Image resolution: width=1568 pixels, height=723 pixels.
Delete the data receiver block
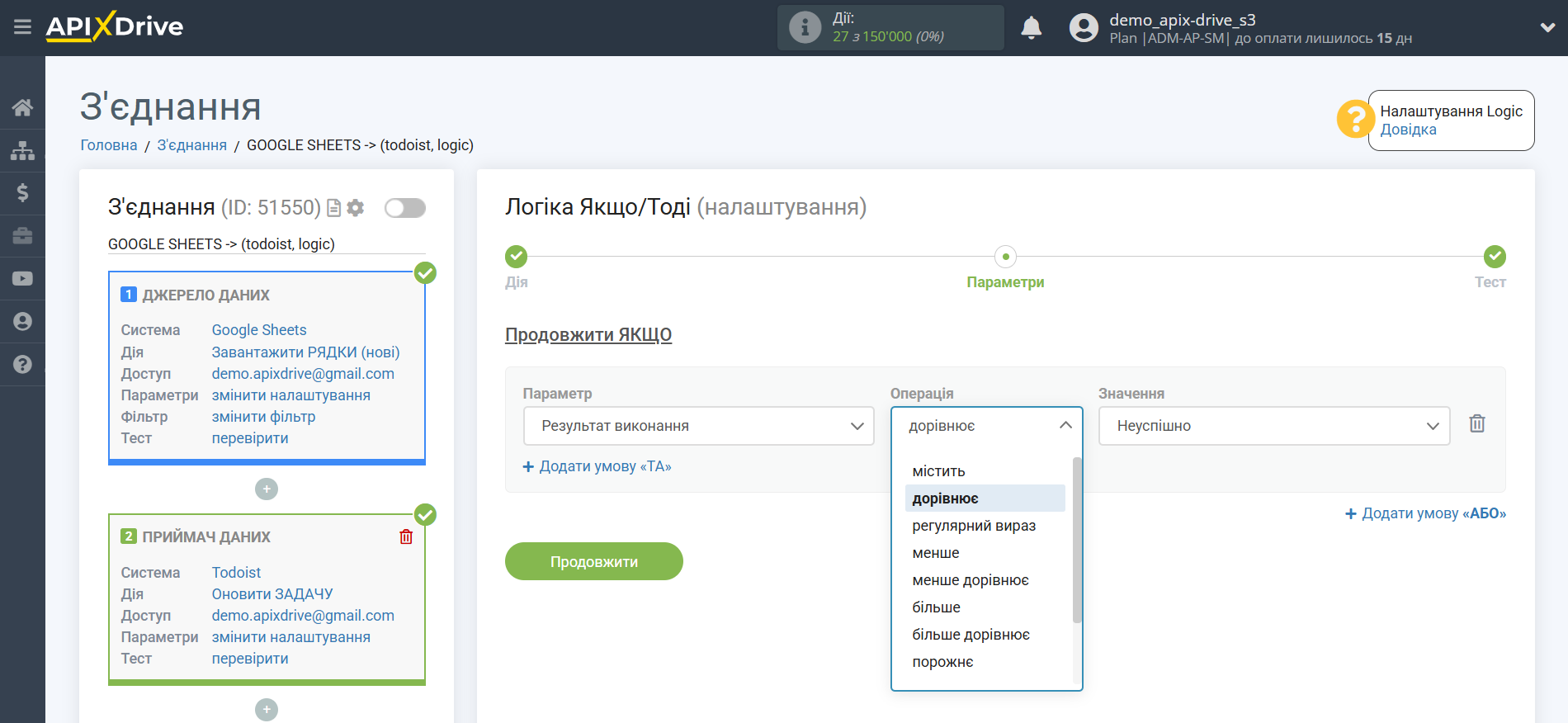tap(406, 537)
